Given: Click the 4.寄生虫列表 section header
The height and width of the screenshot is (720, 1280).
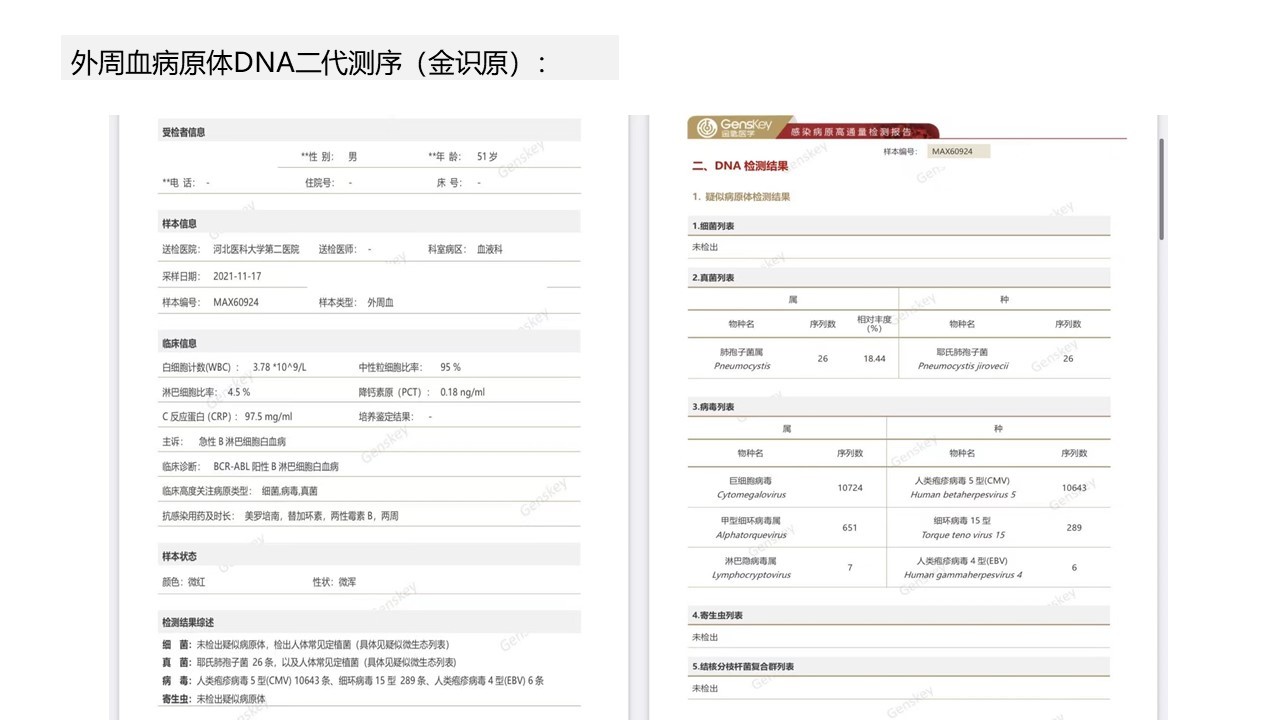Looking at the screenshot, I should [x=899, y=615].
